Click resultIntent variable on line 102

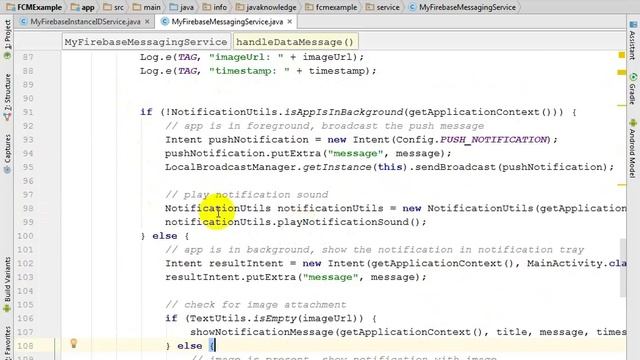click(246, 263)
